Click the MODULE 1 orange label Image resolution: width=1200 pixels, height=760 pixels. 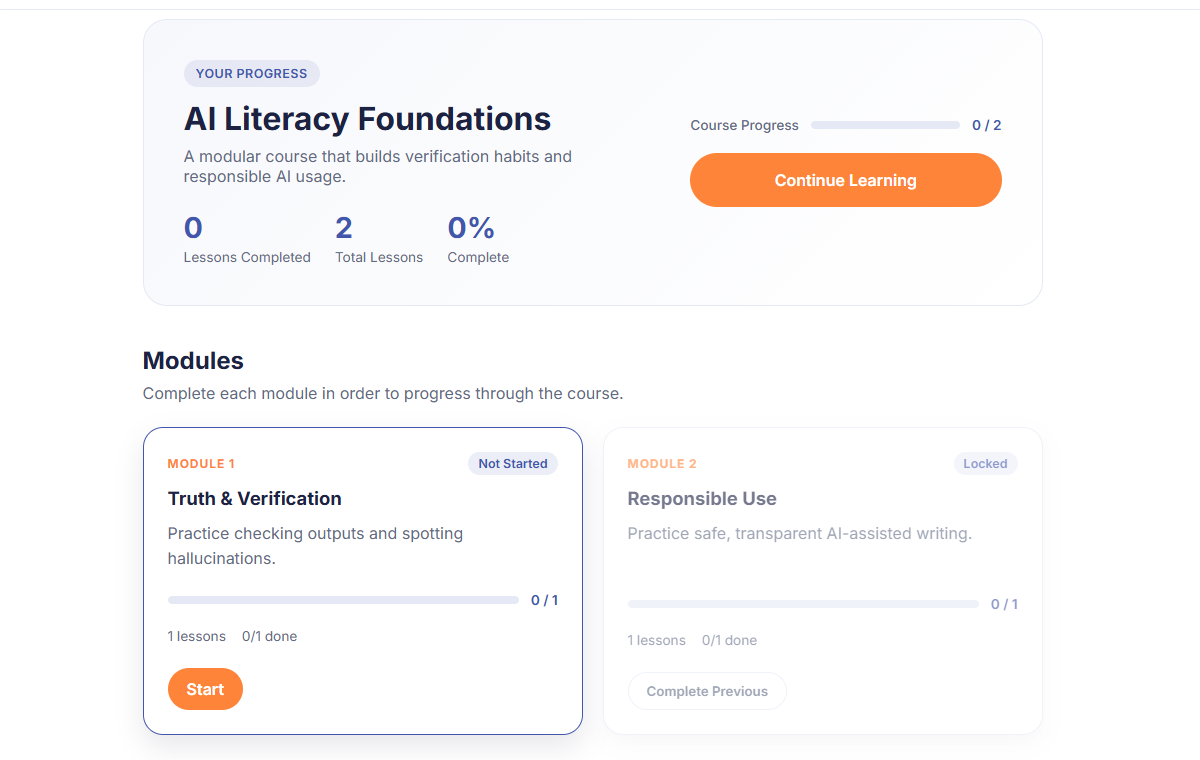coord(201,464)
